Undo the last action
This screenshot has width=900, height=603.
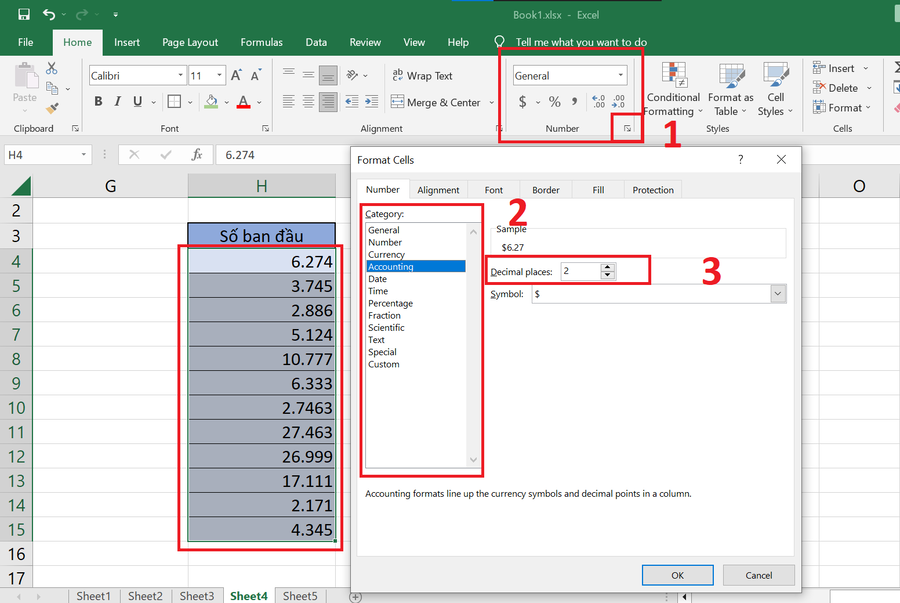pyautogui.click(x=49, y=14)
